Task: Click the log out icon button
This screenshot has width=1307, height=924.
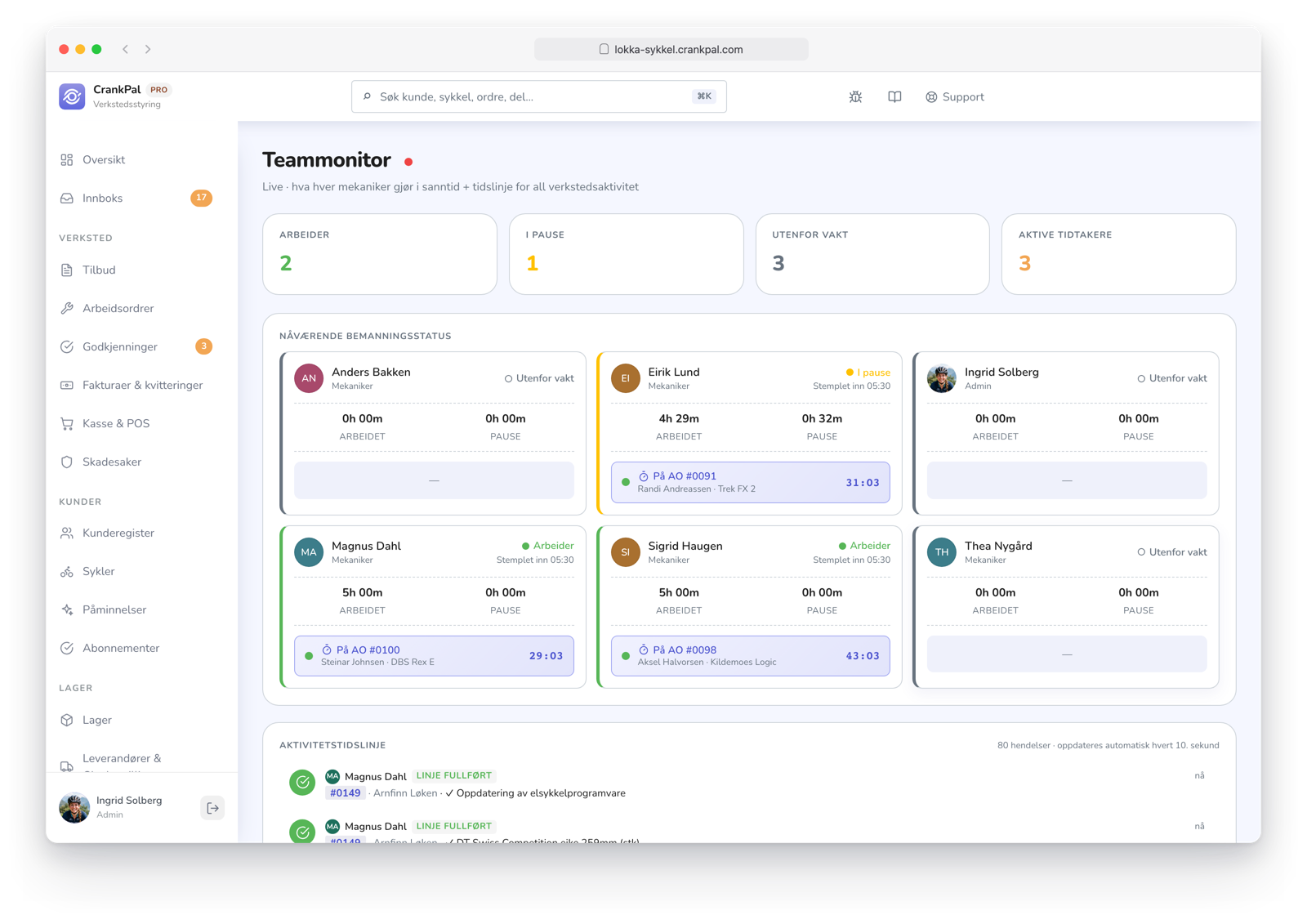Action: tap(212, 808)
